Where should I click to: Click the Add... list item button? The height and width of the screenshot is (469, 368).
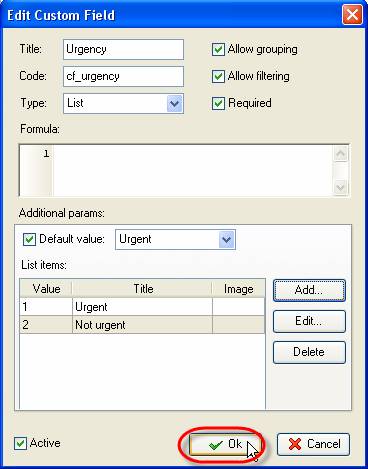pyautogui.click(x=309, y=290)
